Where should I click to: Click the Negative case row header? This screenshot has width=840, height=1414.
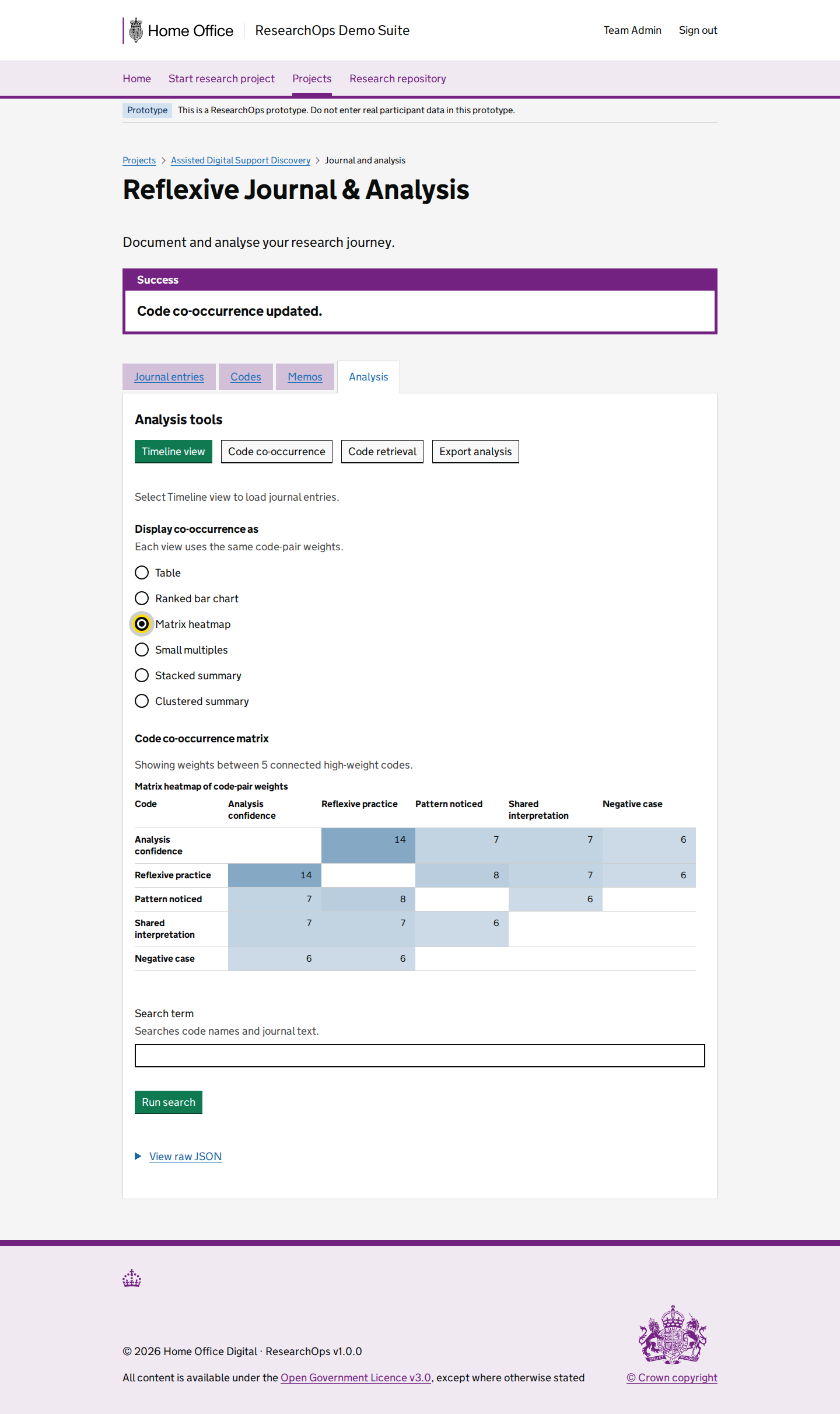(x=164, y=959)
